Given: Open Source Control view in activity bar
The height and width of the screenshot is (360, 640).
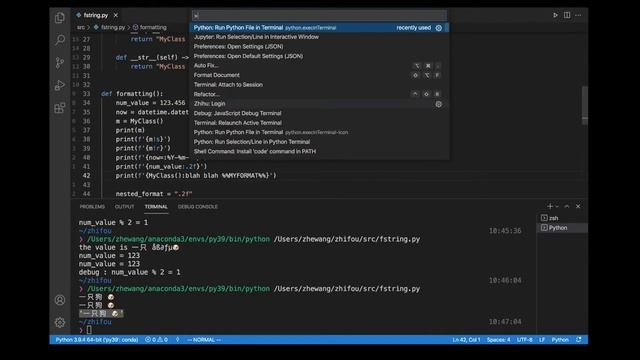Looking at the screenshot, I should [60, 62].
